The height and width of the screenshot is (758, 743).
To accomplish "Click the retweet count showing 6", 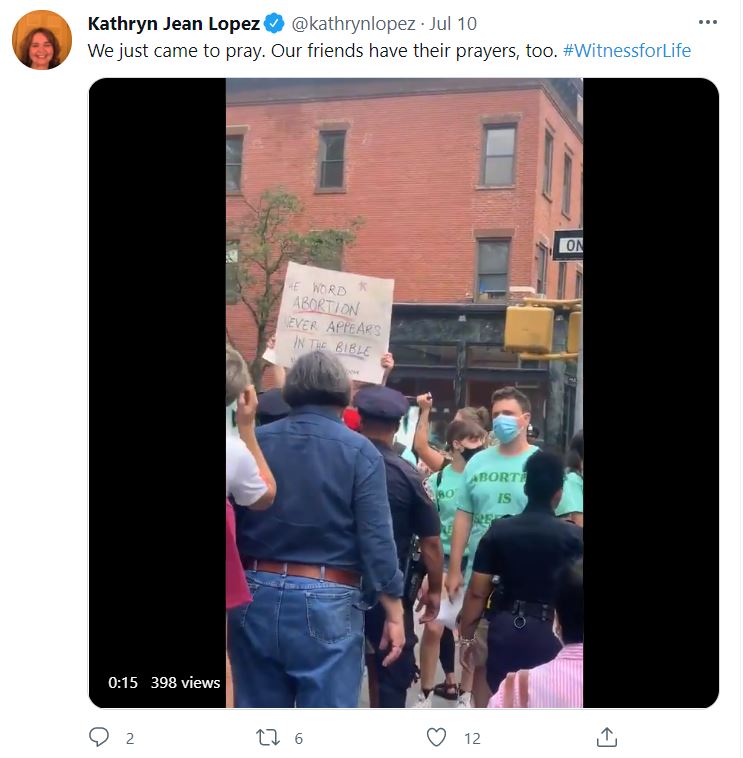I will (299, 739).
